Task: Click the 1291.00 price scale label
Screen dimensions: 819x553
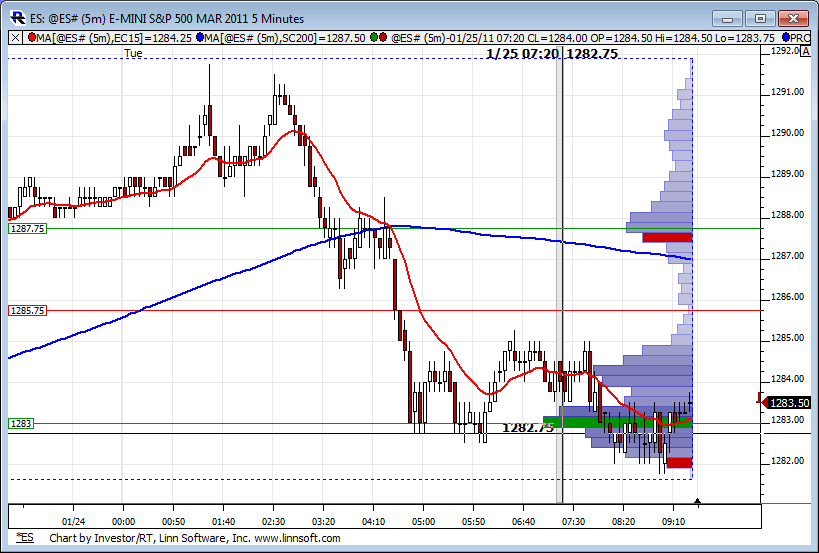Action: tap(787, 92)
